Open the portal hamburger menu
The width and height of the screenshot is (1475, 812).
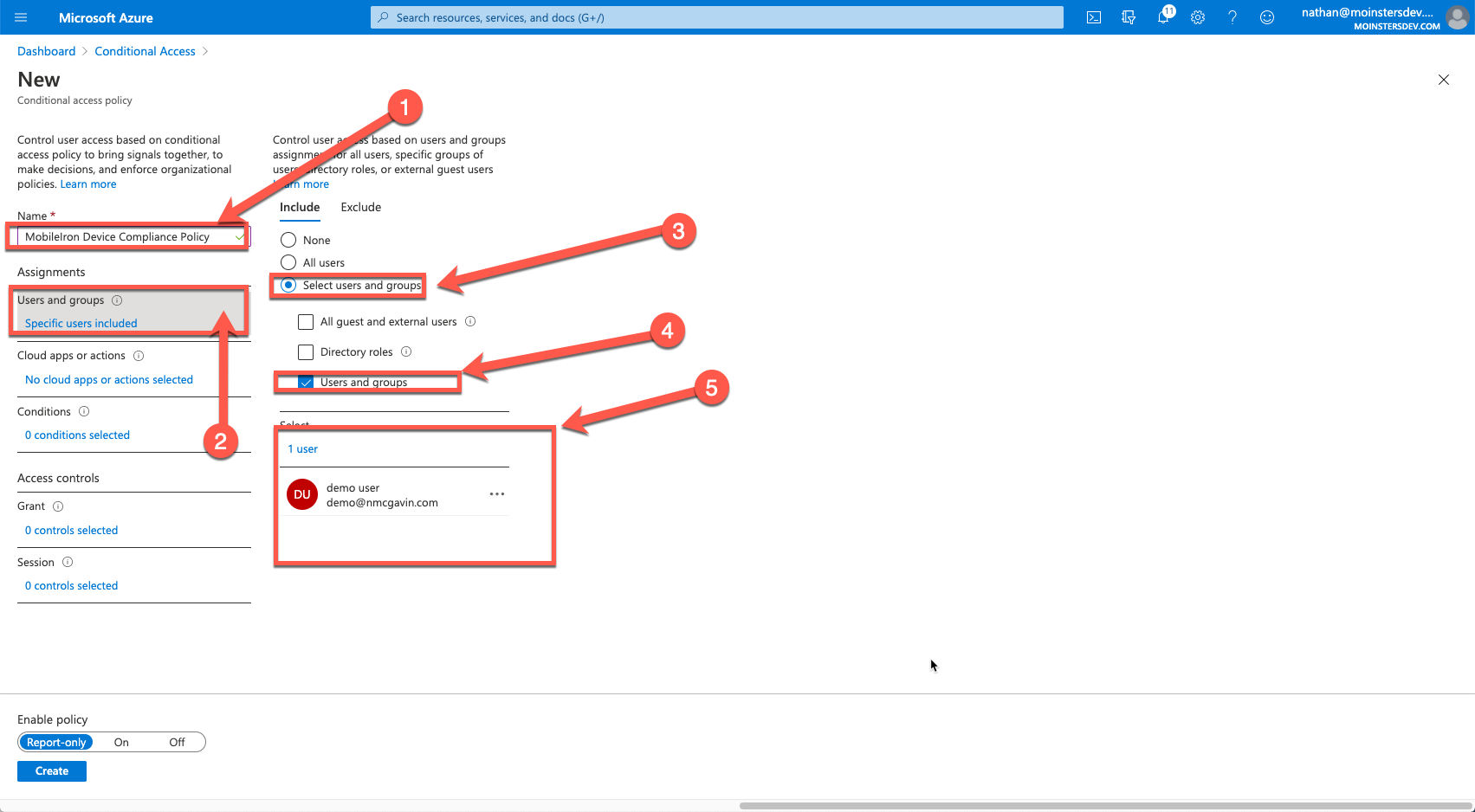point(21,17)
